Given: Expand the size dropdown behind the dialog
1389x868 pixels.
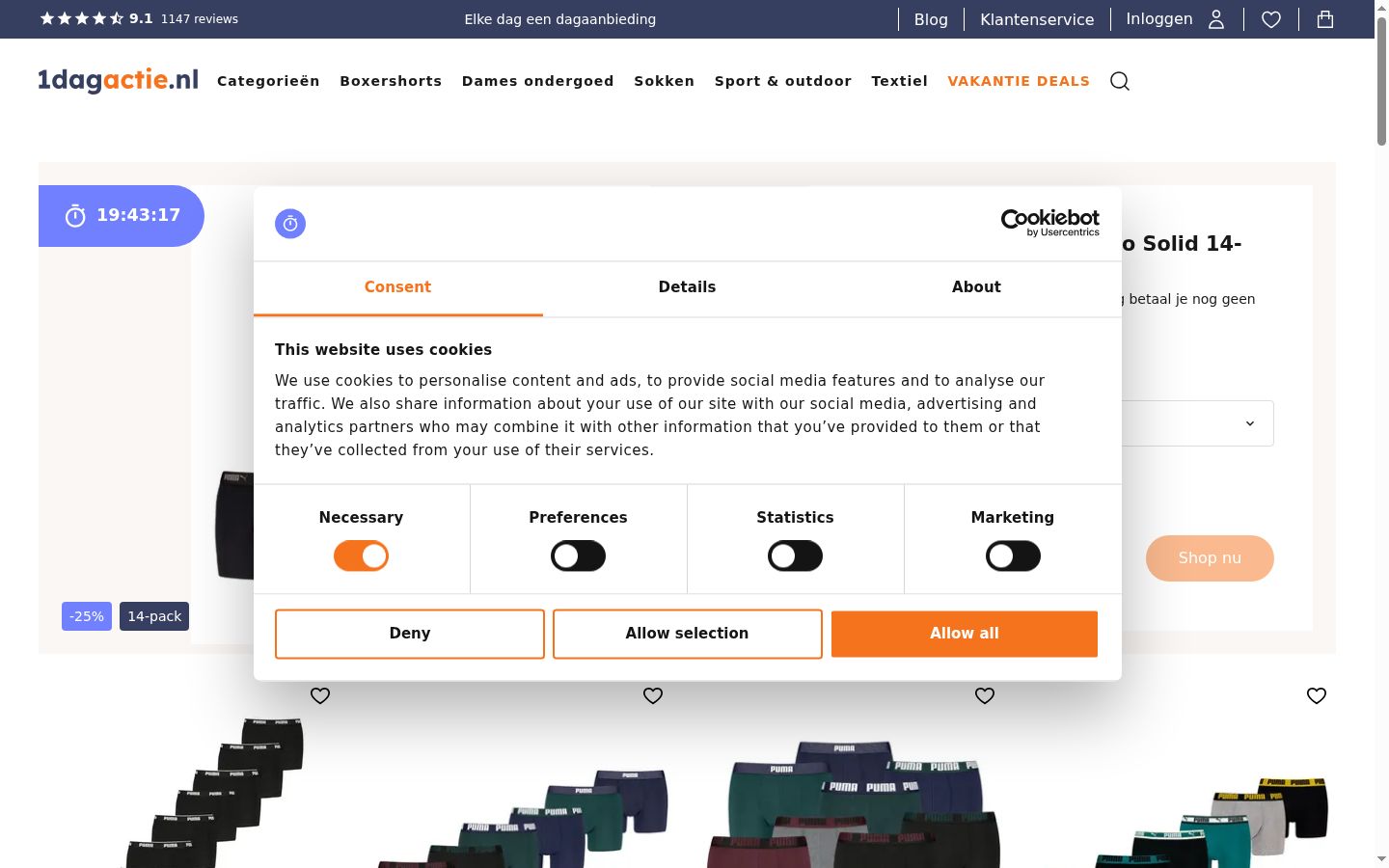Looking at the screenshot, I should click(x=1198, y=423).
